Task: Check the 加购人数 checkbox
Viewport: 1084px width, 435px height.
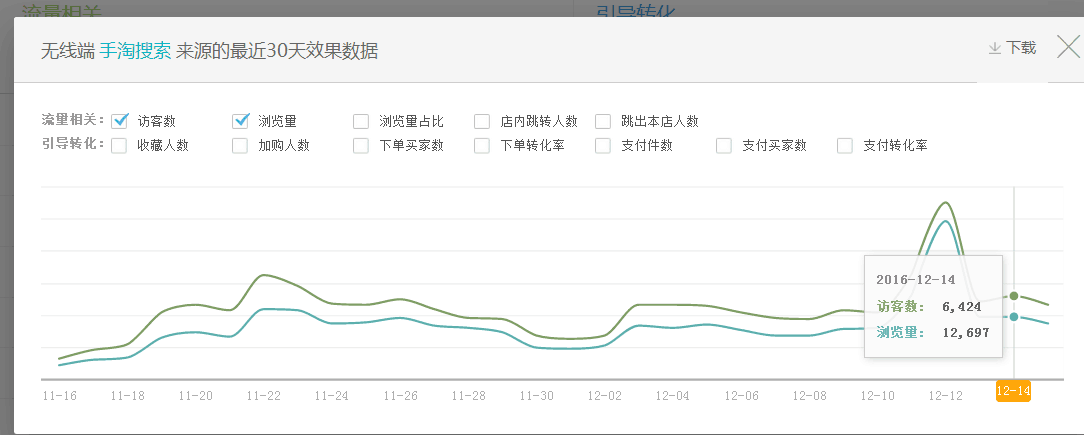Action: [x=240, y=146]
